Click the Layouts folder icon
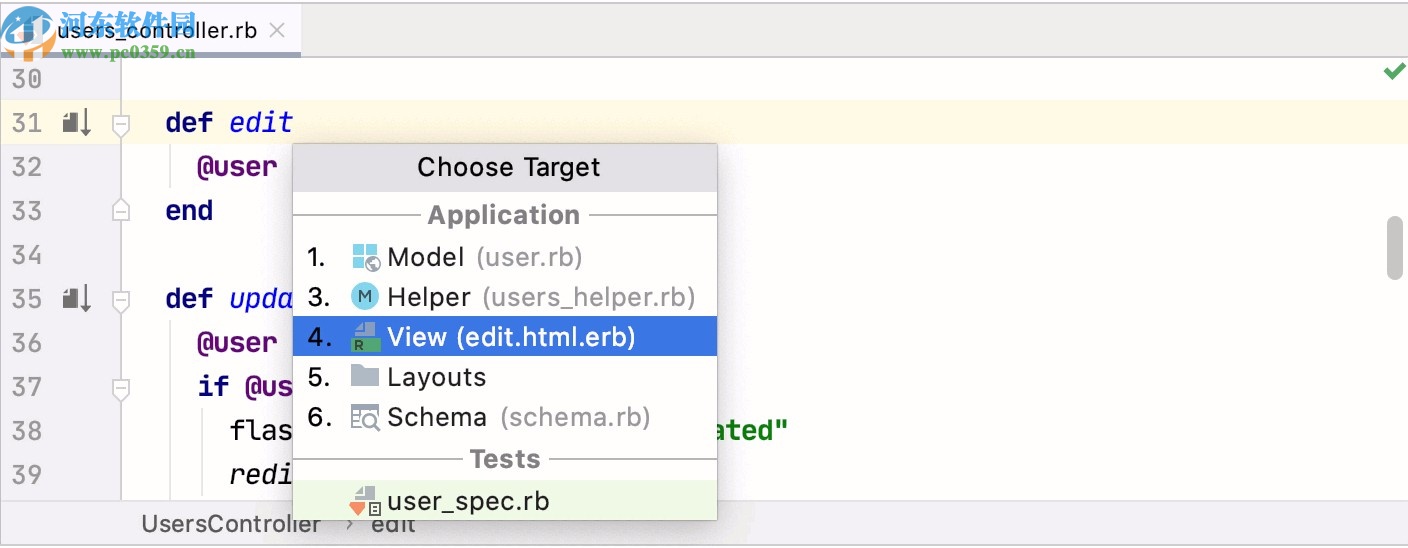Screen dimensions: 1408x548 (x=365, y=377)
